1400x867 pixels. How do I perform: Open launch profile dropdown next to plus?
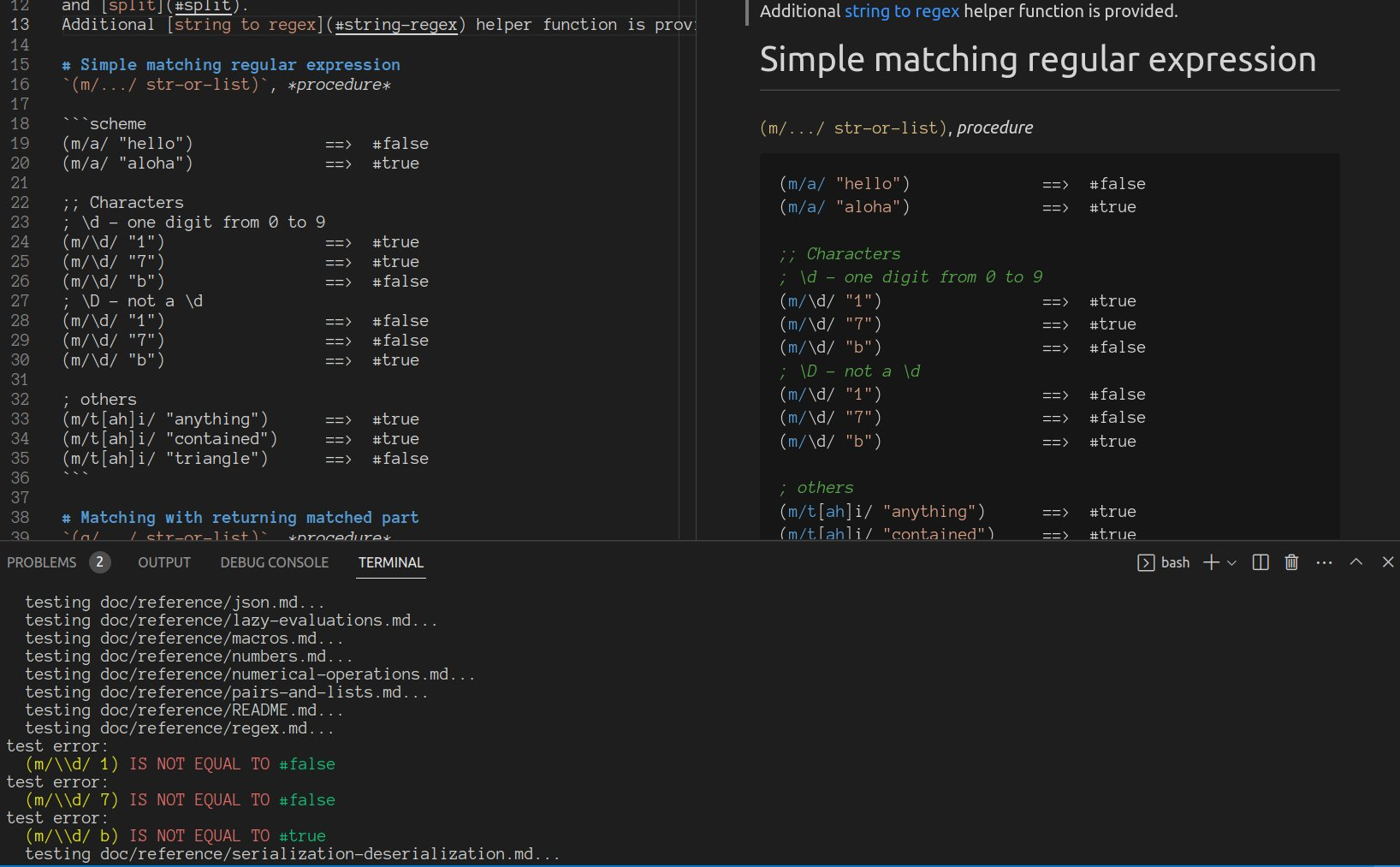click(x=1231, y=562)
